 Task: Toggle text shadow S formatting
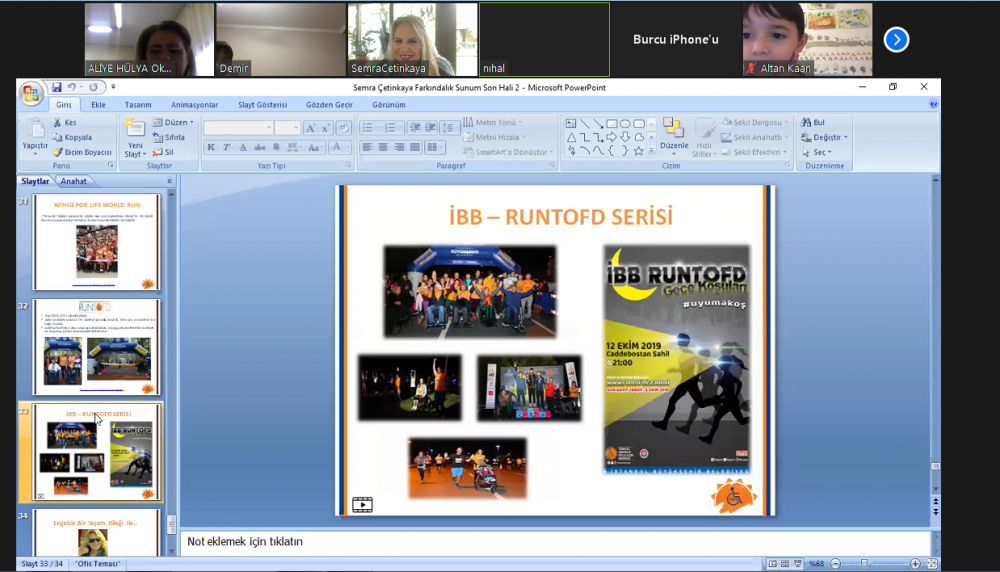click(276, 147)
